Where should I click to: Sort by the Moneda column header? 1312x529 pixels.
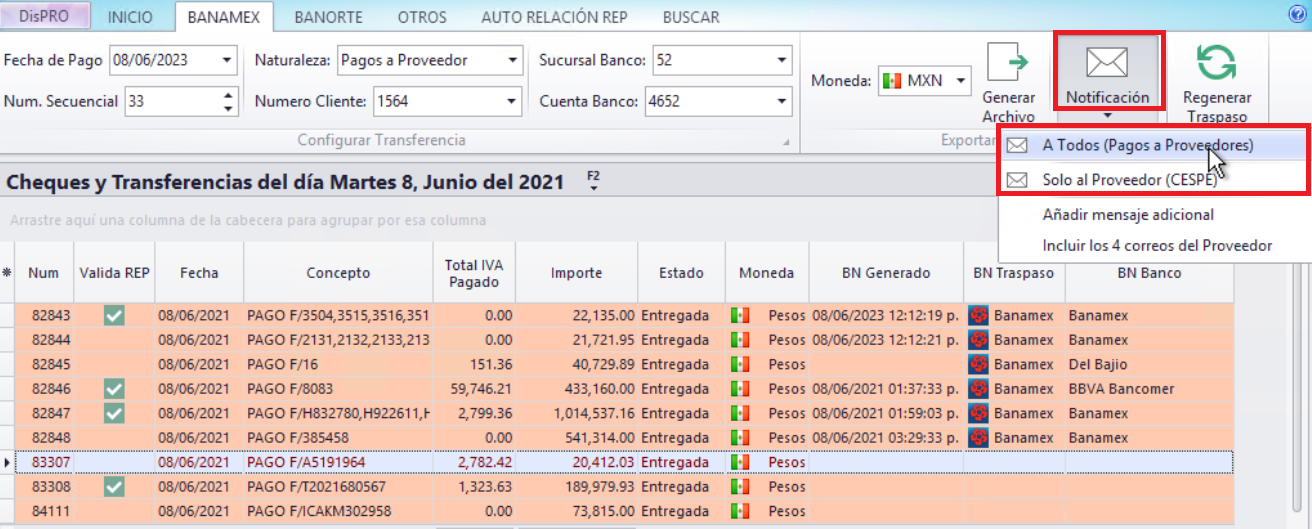click(x=766, y=273)
